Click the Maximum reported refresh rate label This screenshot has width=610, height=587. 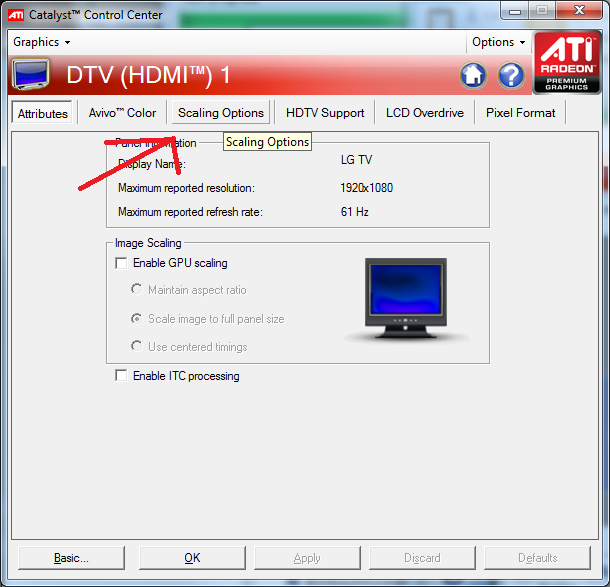[190, 212]
